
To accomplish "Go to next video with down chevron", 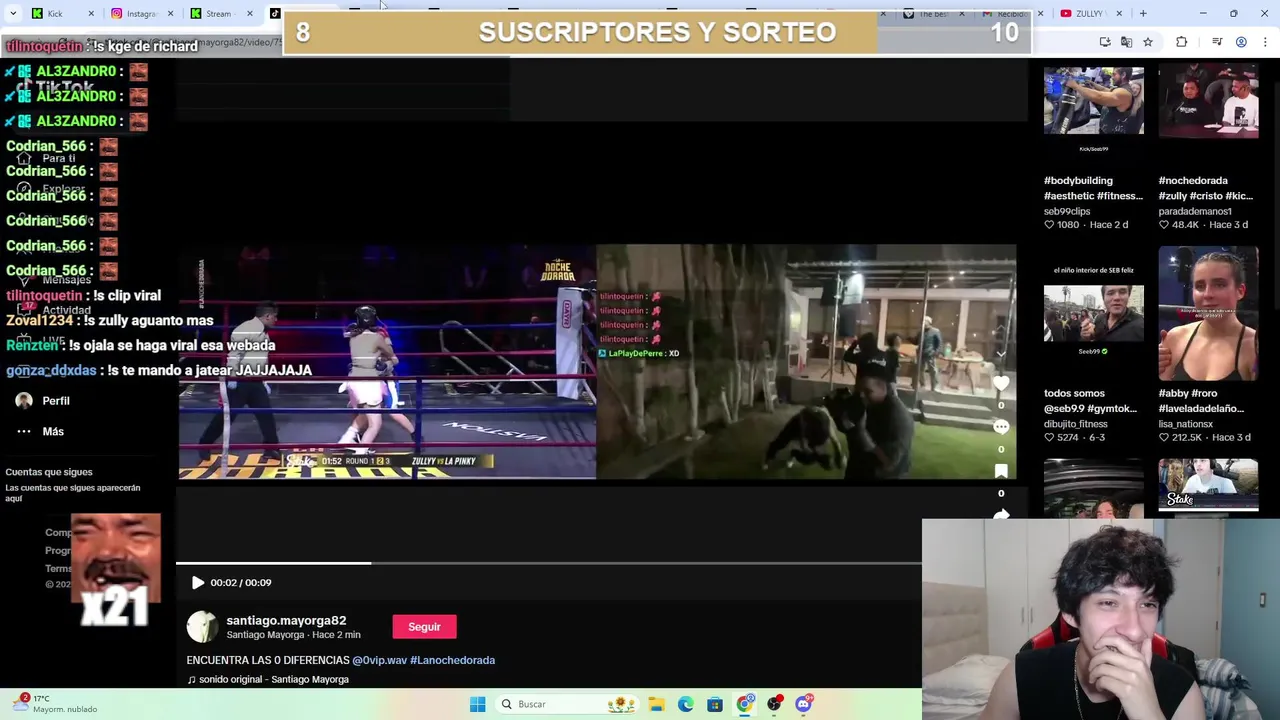I will 1000,354.
